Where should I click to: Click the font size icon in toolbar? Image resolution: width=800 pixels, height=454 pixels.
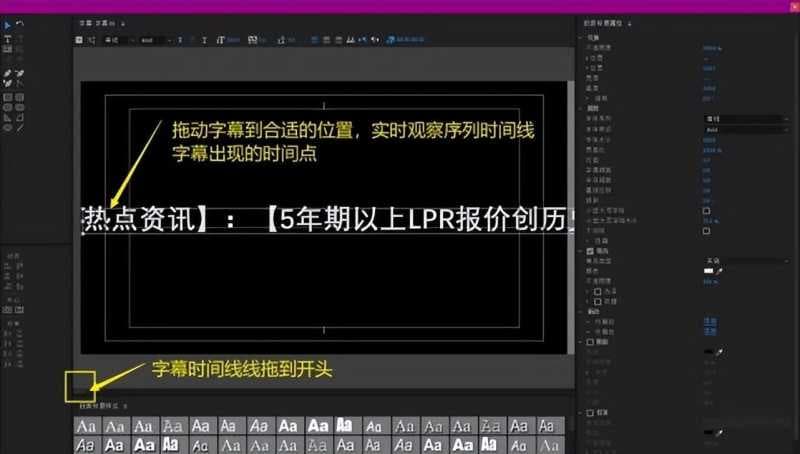[x=220, y=40]
